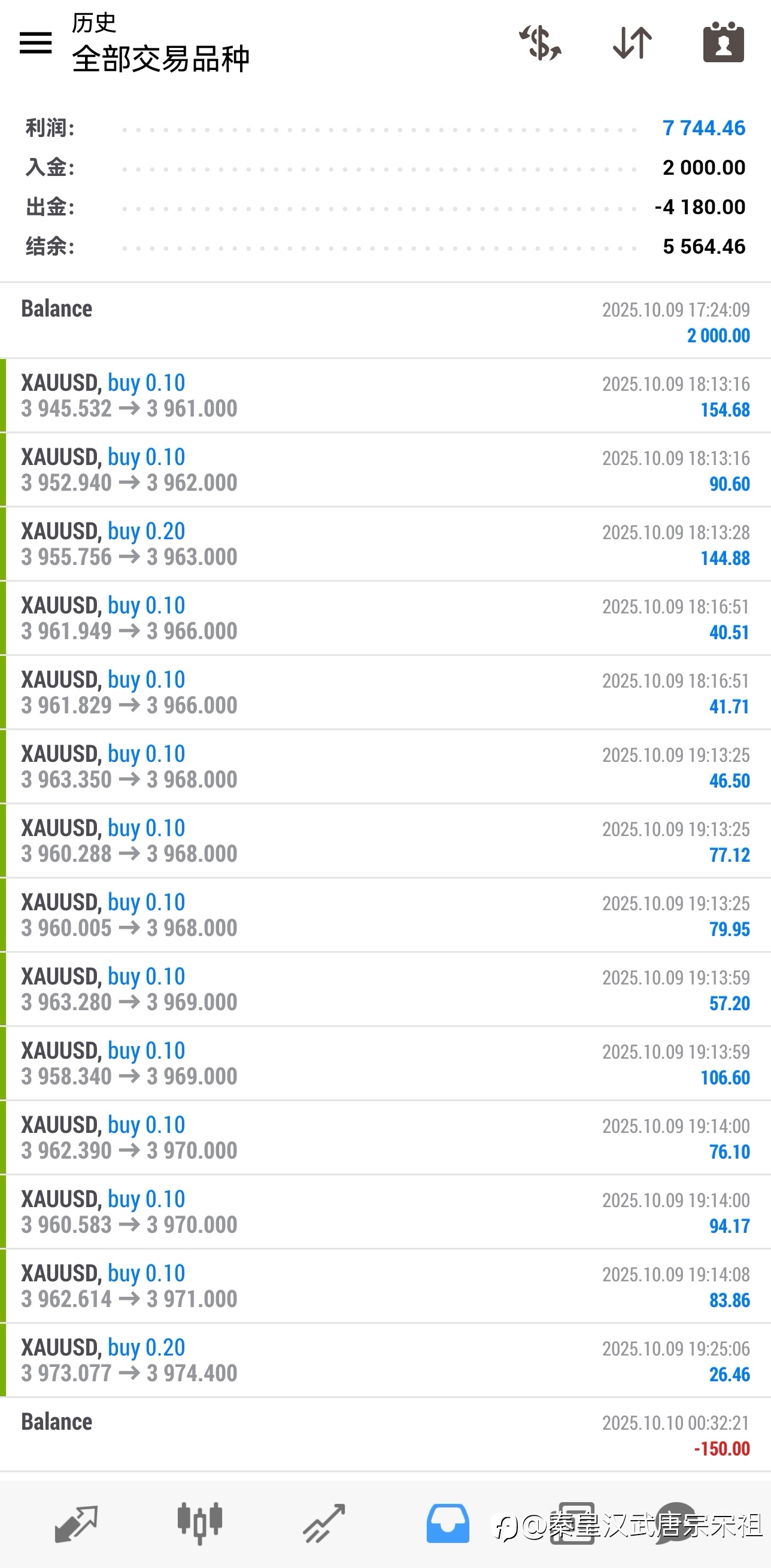771x1568 pixels.
Task: Open the trade closed at 3 974.400
Action: tap(385, 1361)
